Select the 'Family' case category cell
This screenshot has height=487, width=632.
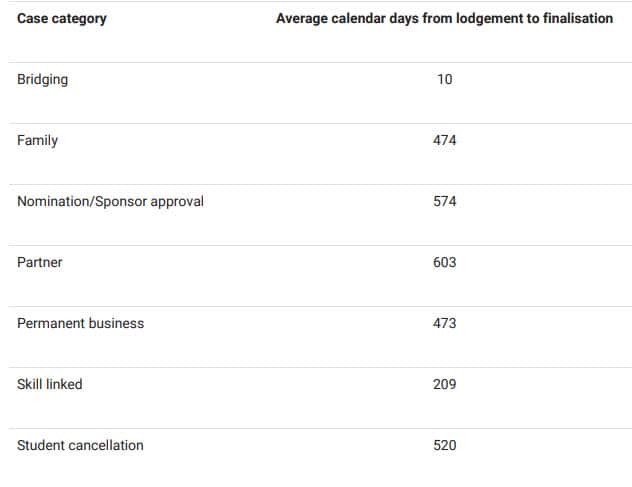(38, 140)
